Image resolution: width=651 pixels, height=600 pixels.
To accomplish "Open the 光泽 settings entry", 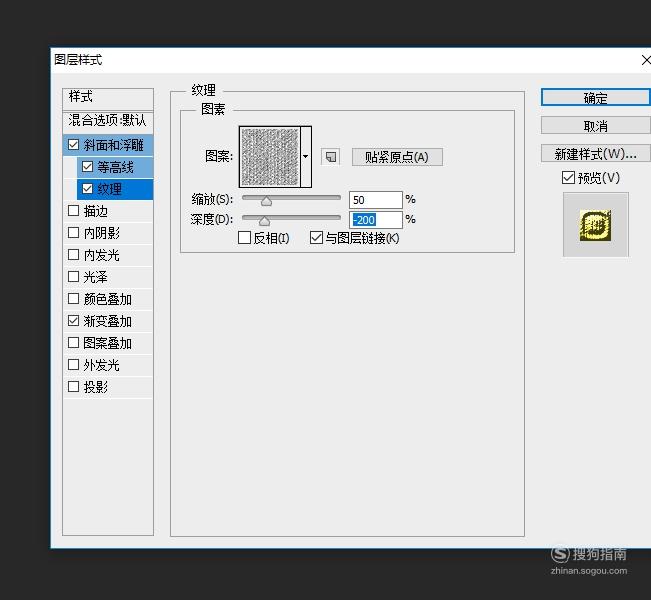I will (x=95, y=277).
